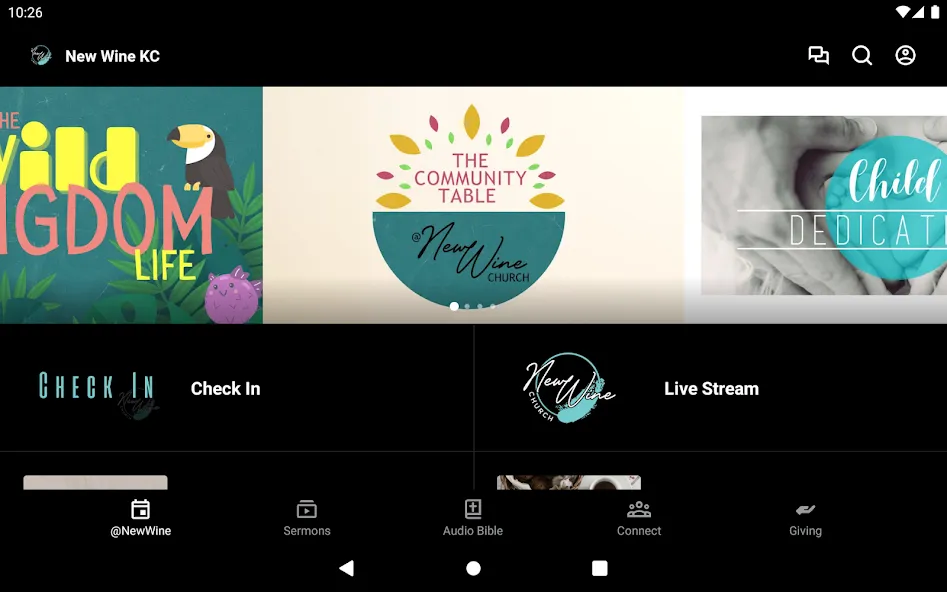Open search with the magnifier icon
Viewport: 947px width, 592px height.
point(862,56)
